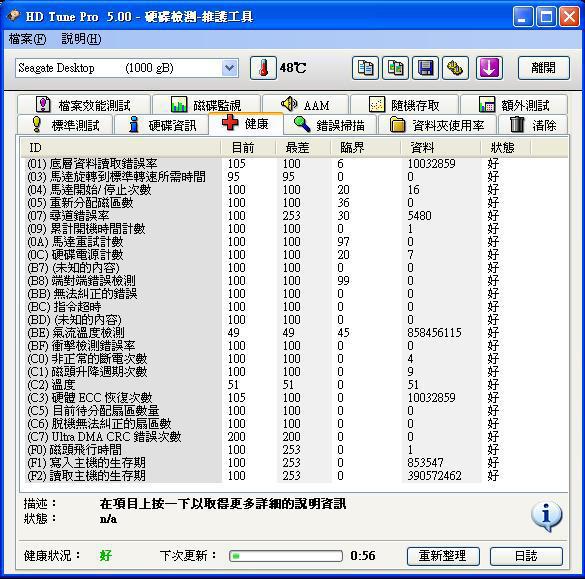This screenshot has width=585, height=579.
Task: Click the 日誌 log button
Action: [x=526, y=556]
